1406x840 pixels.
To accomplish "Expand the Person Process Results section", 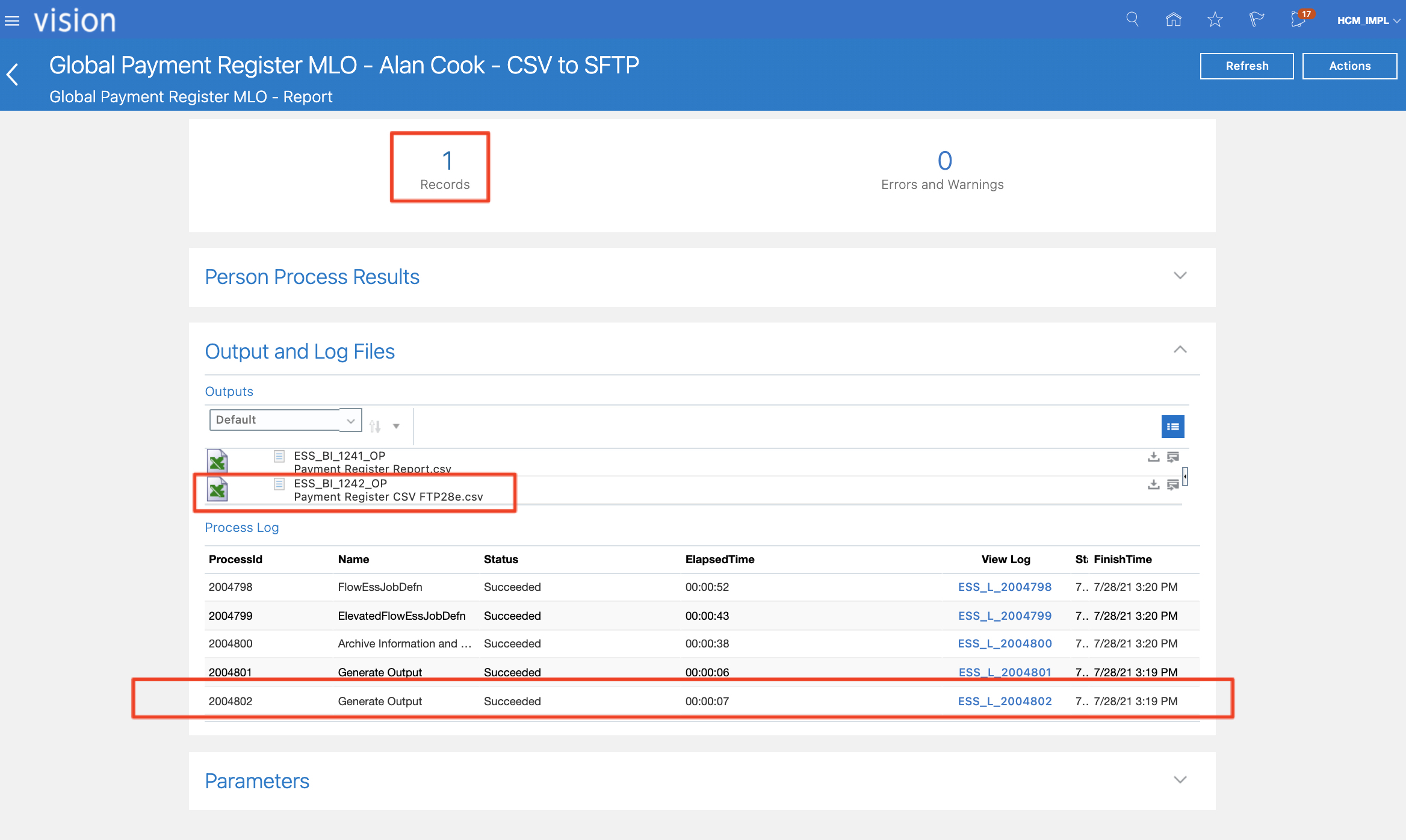I will pos(1180,276).
